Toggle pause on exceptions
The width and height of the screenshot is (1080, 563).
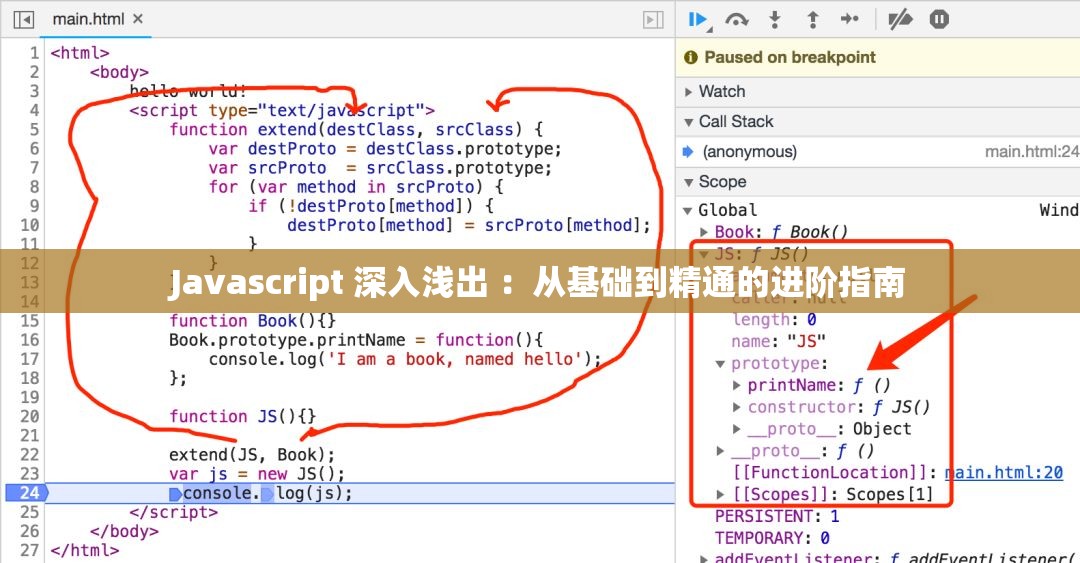point(939,19)
